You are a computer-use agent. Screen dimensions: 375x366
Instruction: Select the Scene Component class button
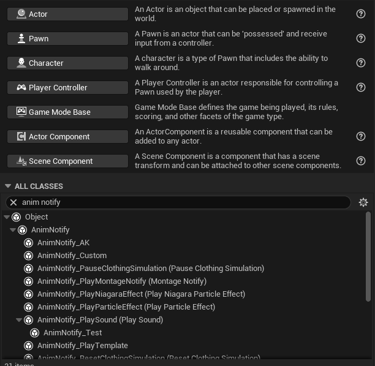[x=68, y=161]
